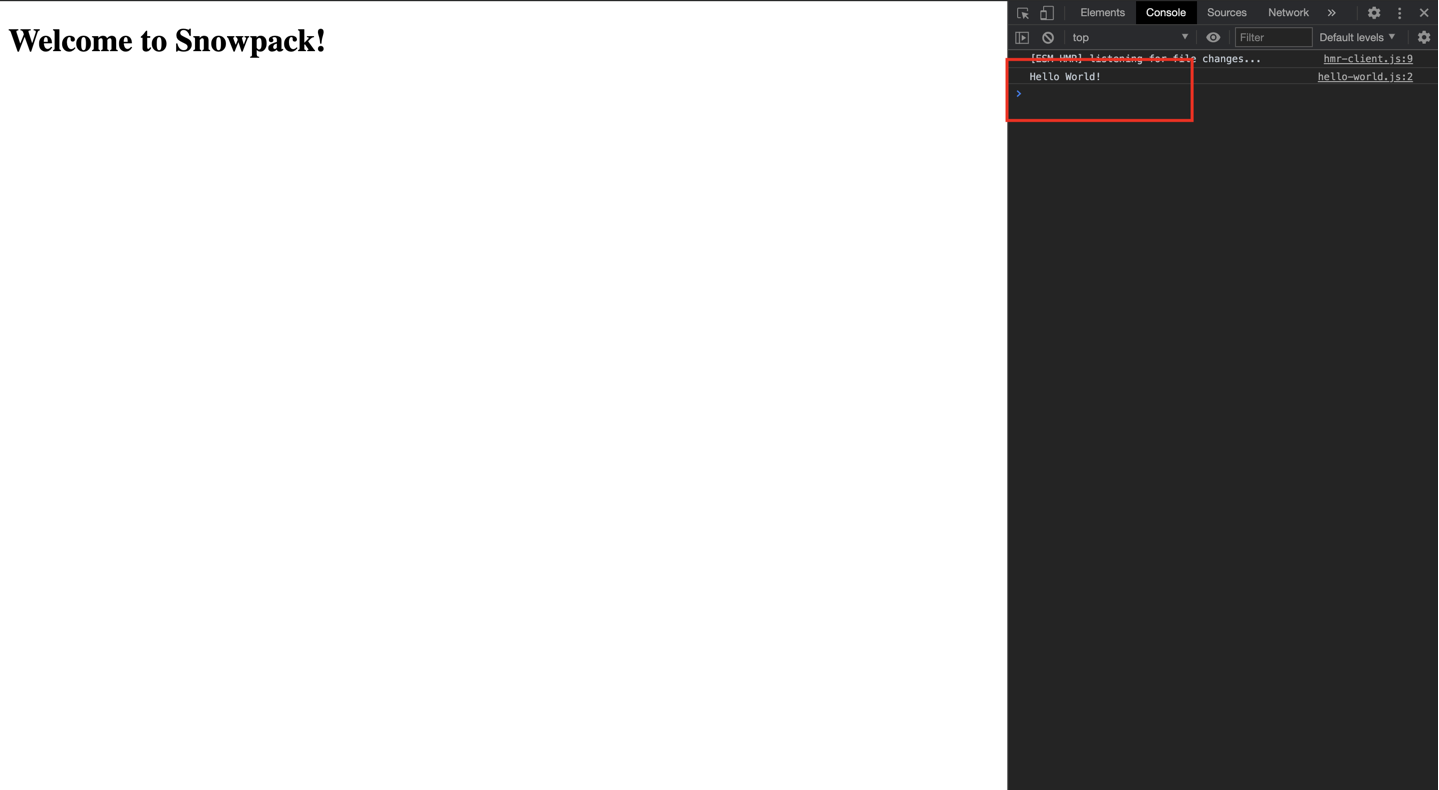The image size is (1439, 790).
Task: Open the hello-world.js:2 source link
Action: (1364, 77)
